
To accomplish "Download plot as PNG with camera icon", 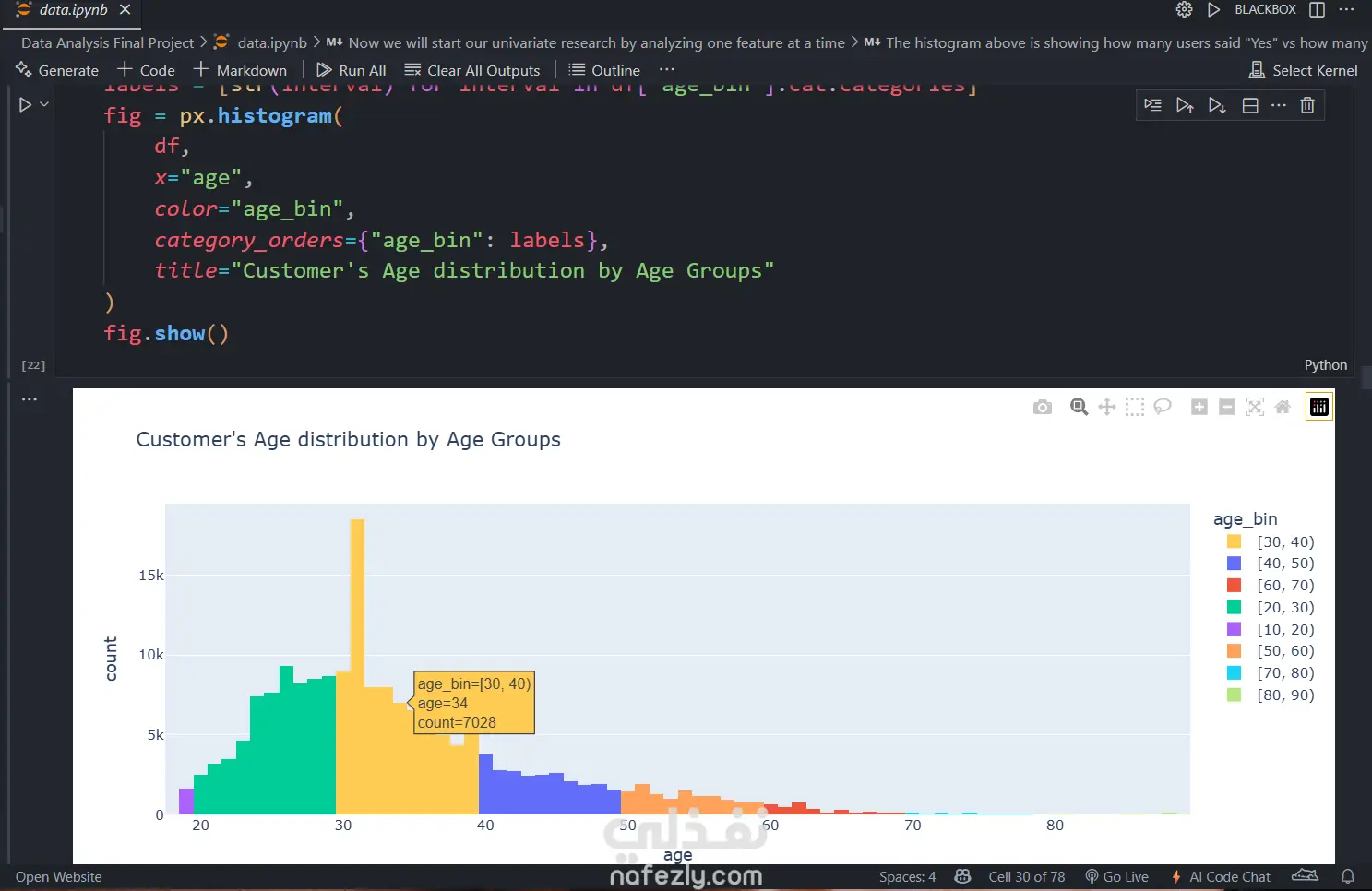I will click(1043, 407).
